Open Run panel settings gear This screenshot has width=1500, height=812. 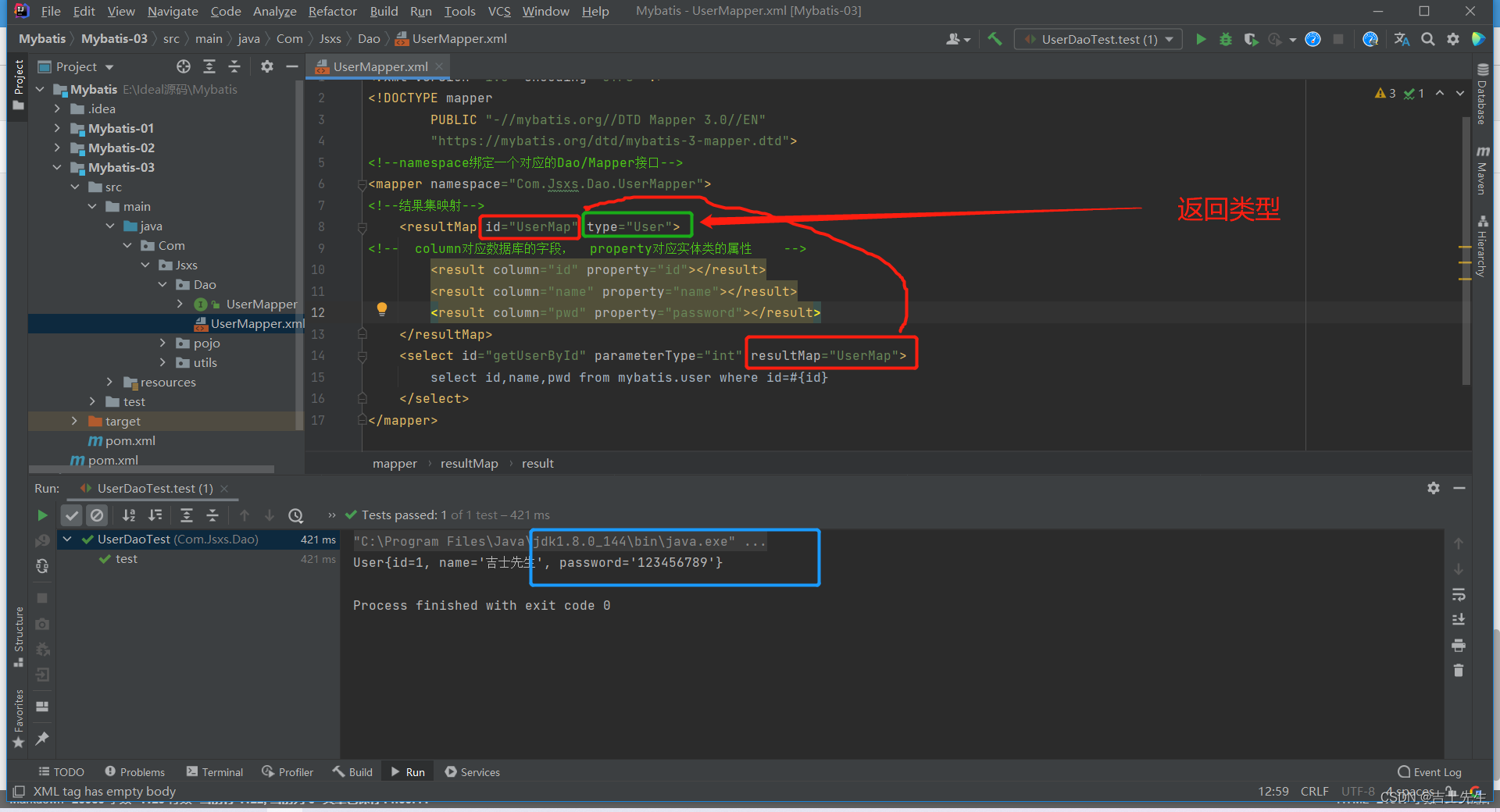click(1434, 488)
